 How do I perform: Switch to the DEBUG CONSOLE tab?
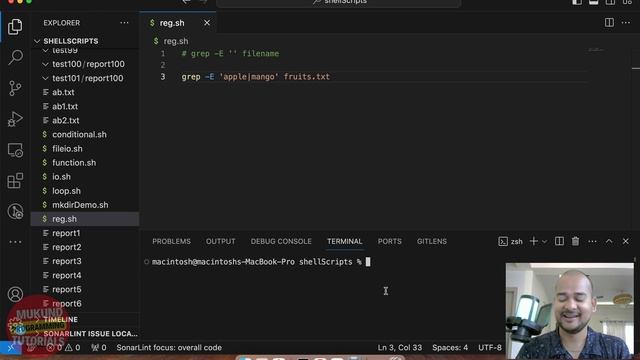point(281,241)
